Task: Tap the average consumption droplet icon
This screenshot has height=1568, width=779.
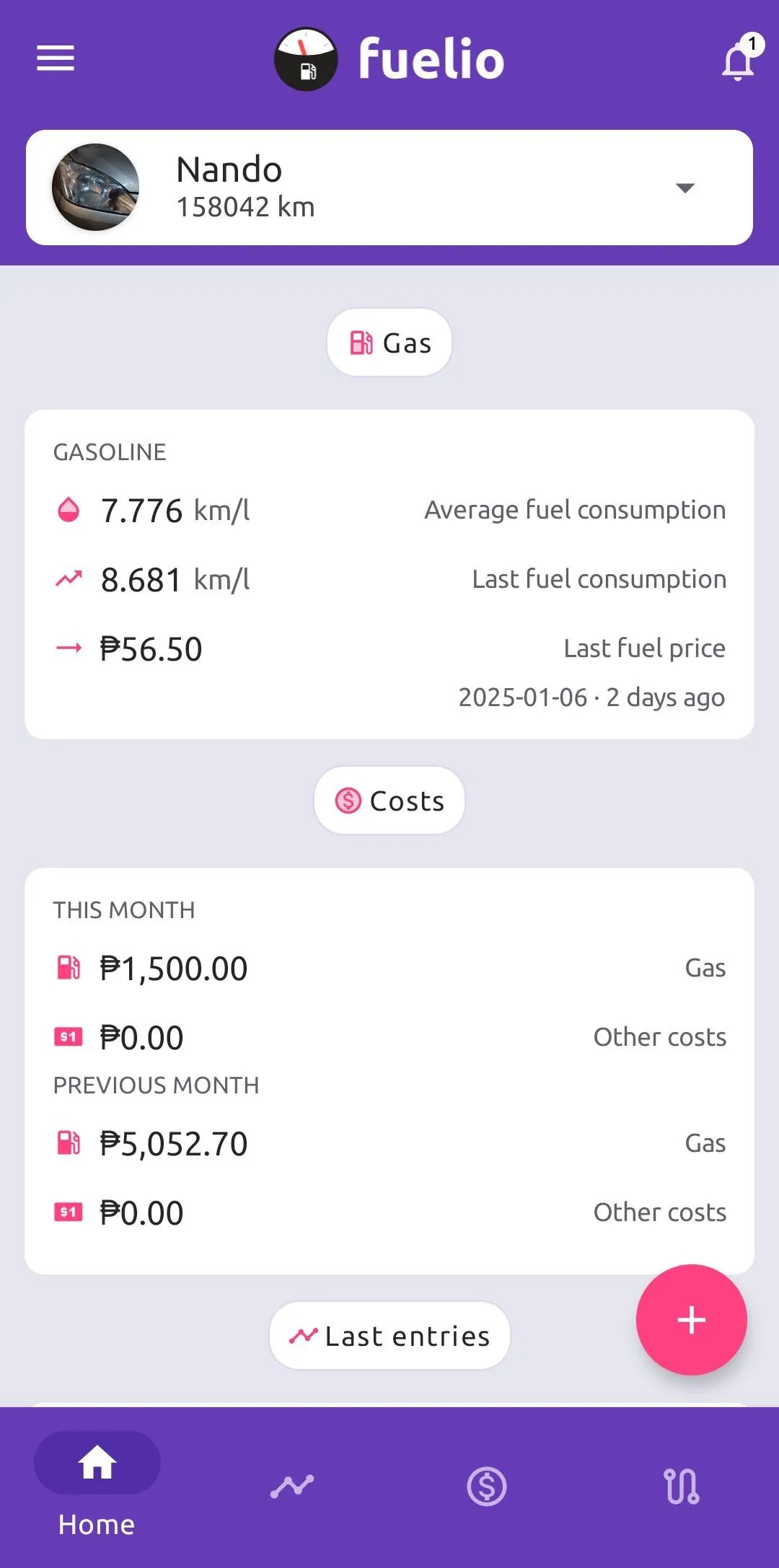Action: (x=69, y=510)
